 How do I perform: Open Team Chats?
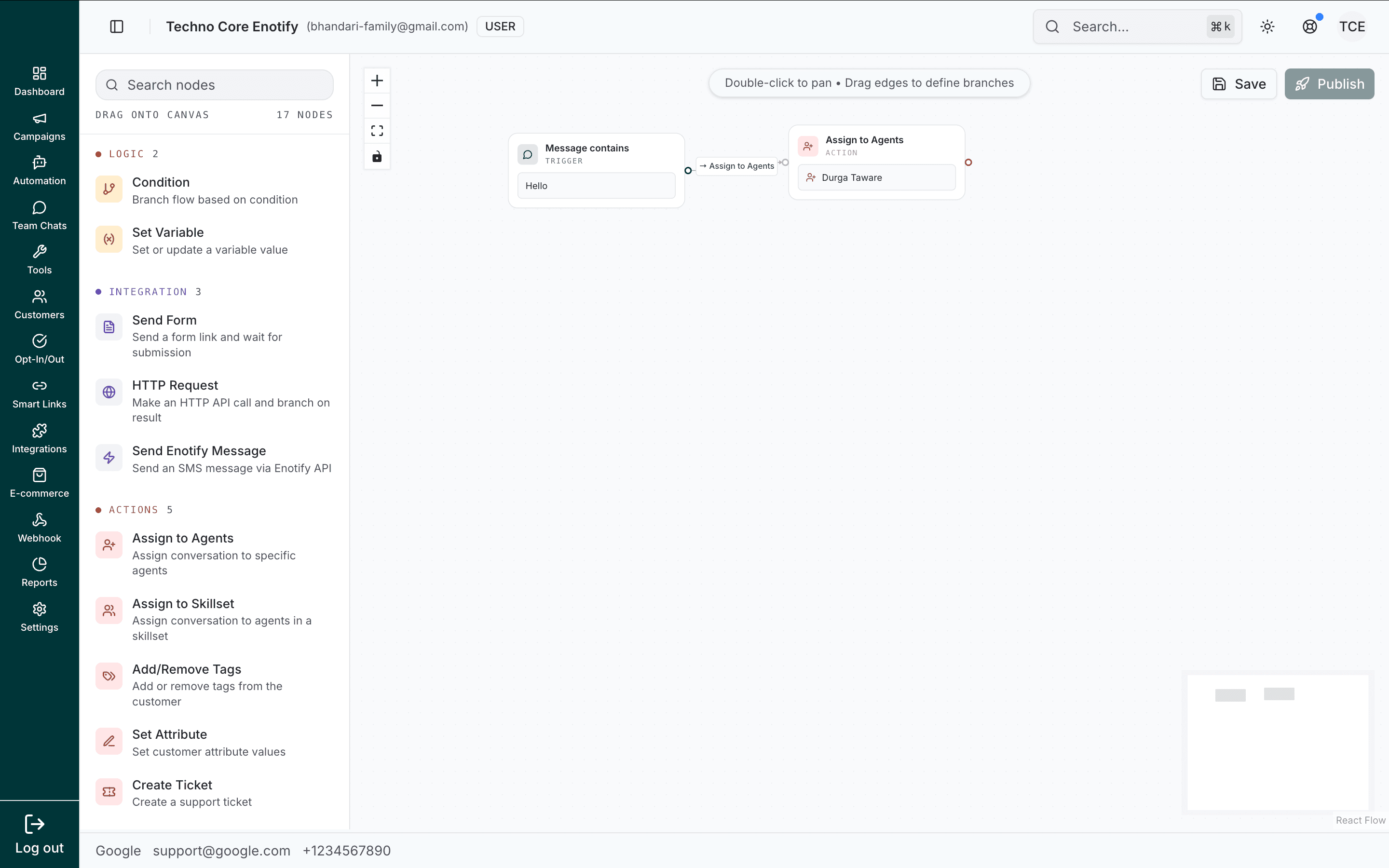pyautogui.click(x=39, y=216)
